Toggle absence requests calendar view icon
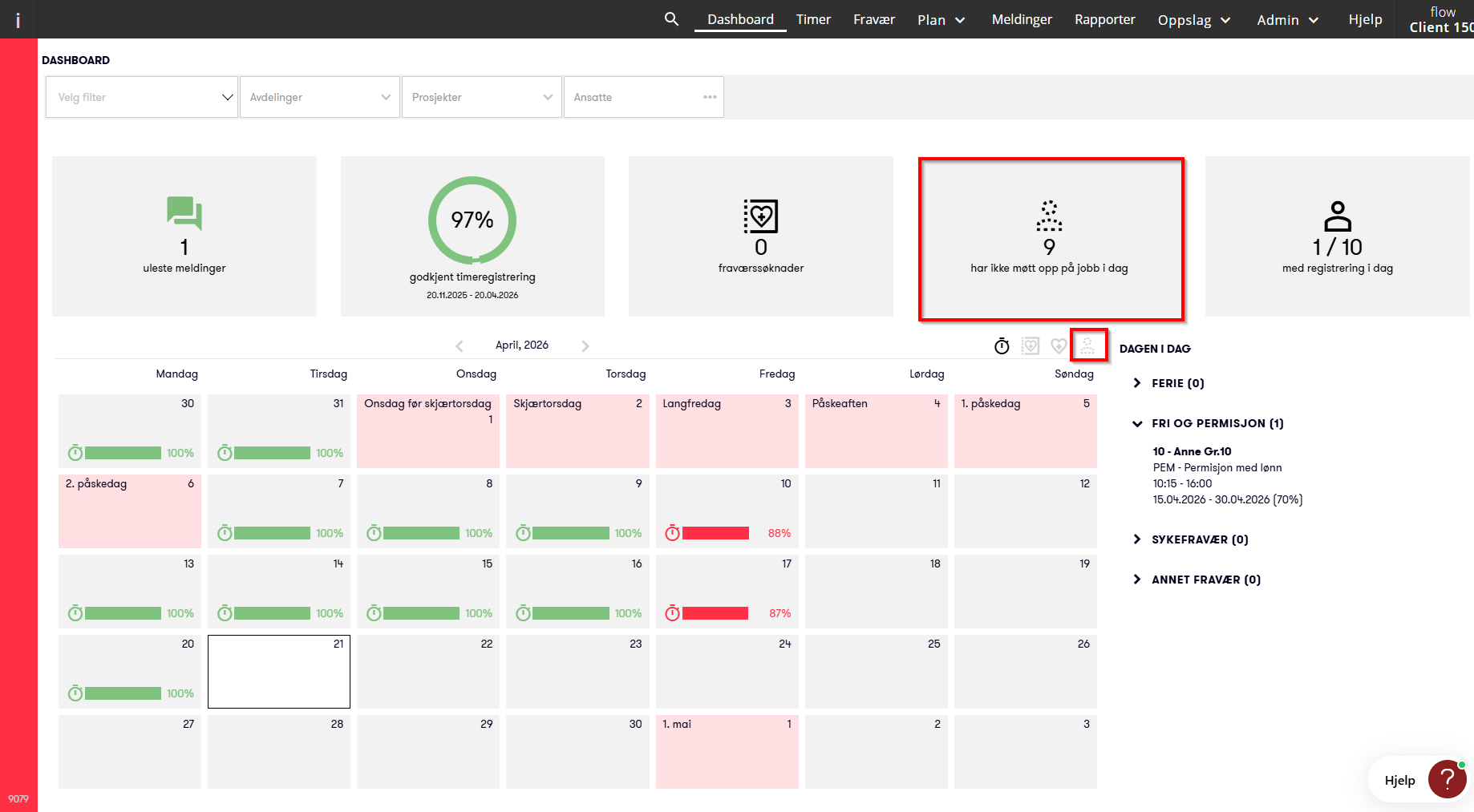 coord(1031,346)
